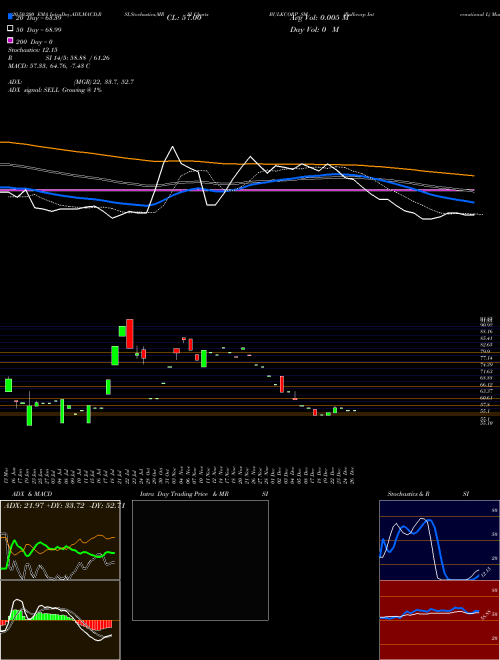This screenshot has height=660, width=500.
Task: Click the 'Intra Day Trading Price & MR' heading
Action: click(184, 494)
